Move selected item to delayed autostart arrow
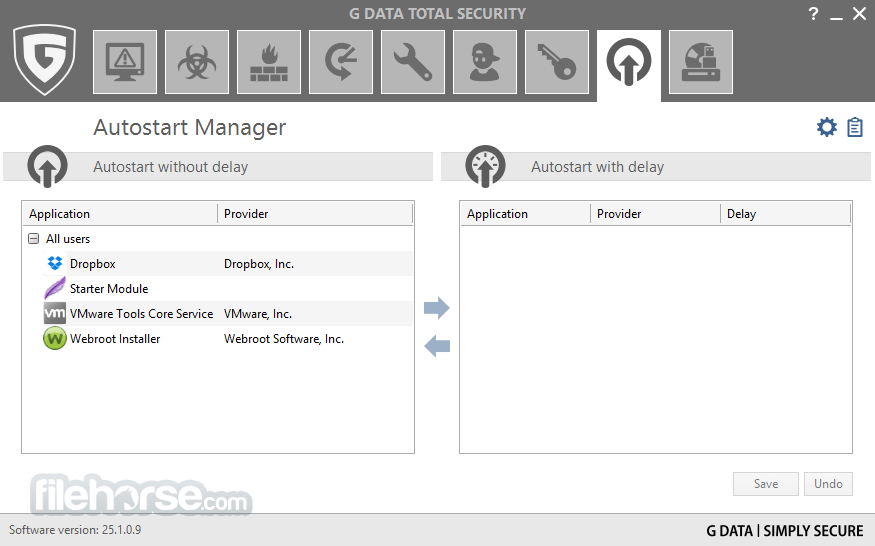Screen dimensions: 875x546 (x=437, y=308)
